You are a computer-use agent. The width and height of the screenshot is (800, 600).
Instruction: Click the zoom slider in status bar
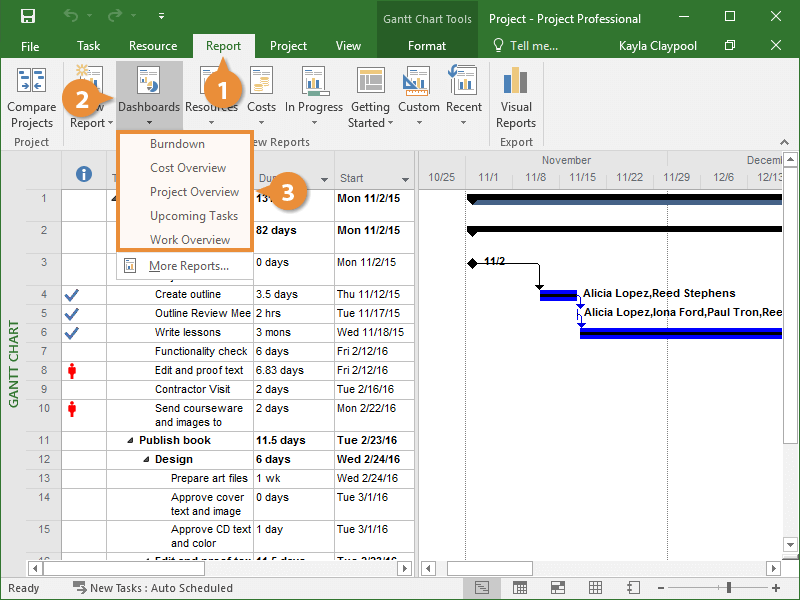729,588
